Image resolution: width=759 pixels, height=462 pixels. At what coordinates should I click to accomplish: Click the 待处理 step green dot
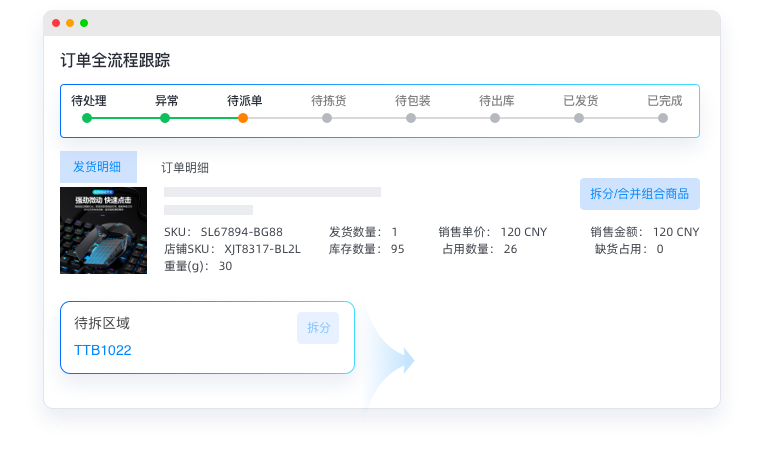87,118
